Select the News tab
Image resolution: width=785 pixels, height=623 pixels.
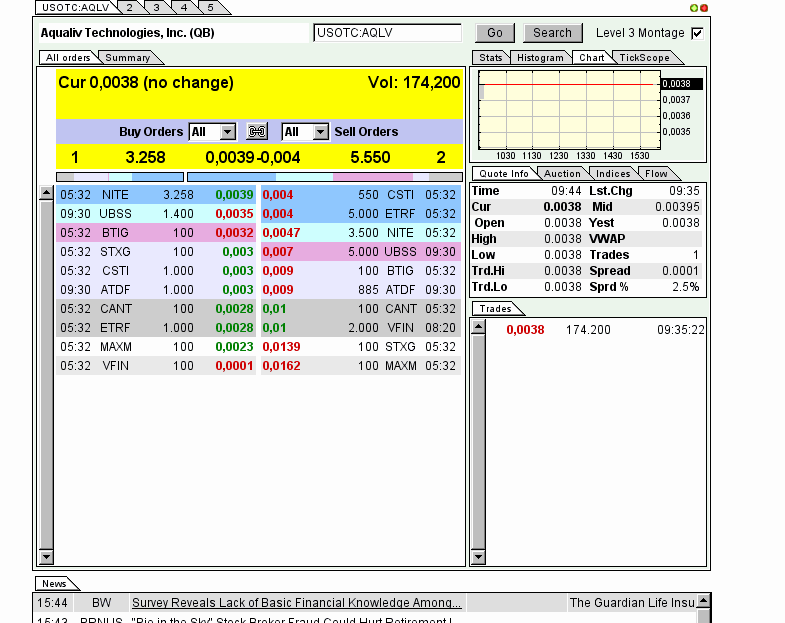(x=54, y=584)
